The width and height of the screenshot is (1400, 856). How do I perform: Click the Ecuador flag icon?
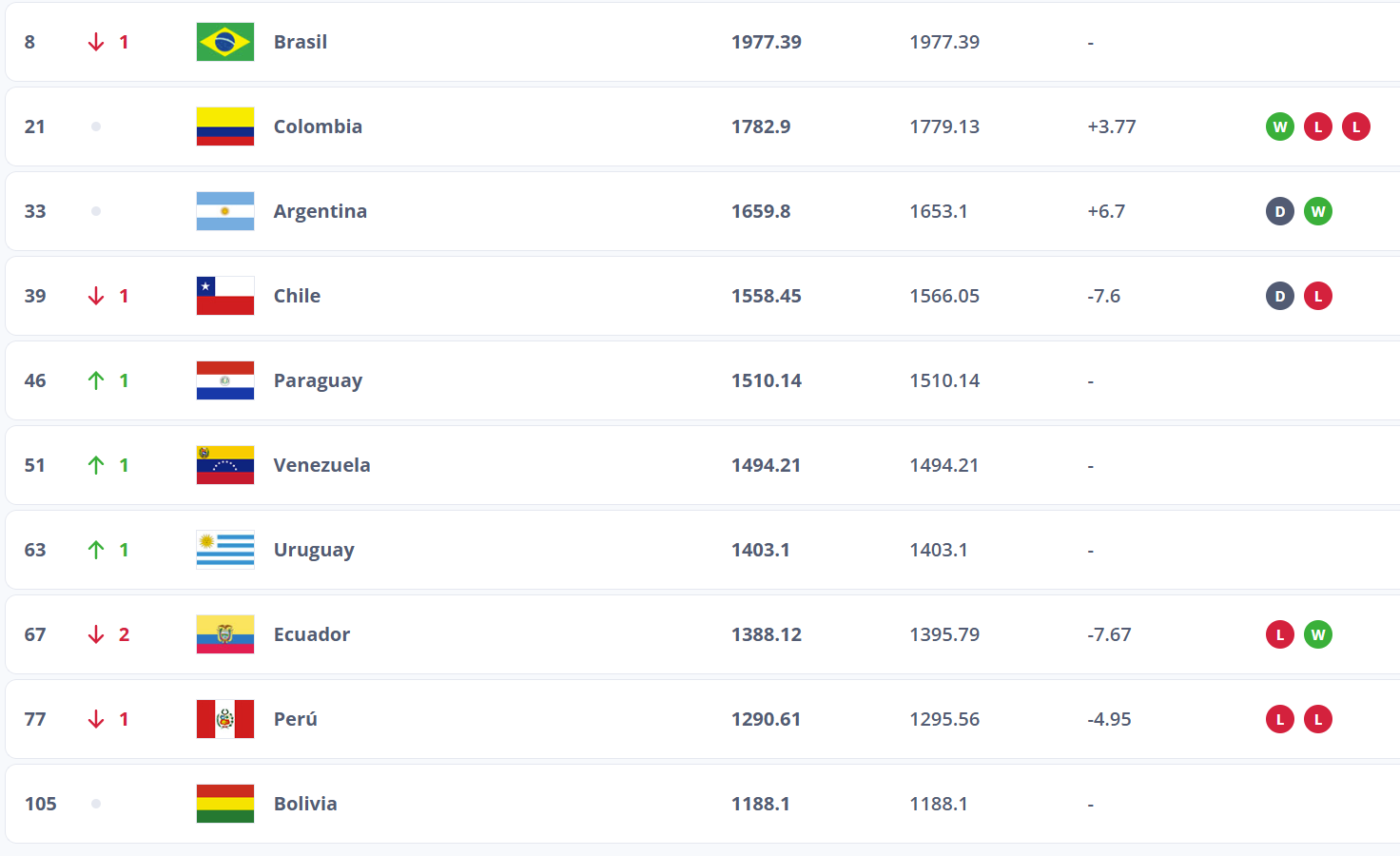(225, 634)
